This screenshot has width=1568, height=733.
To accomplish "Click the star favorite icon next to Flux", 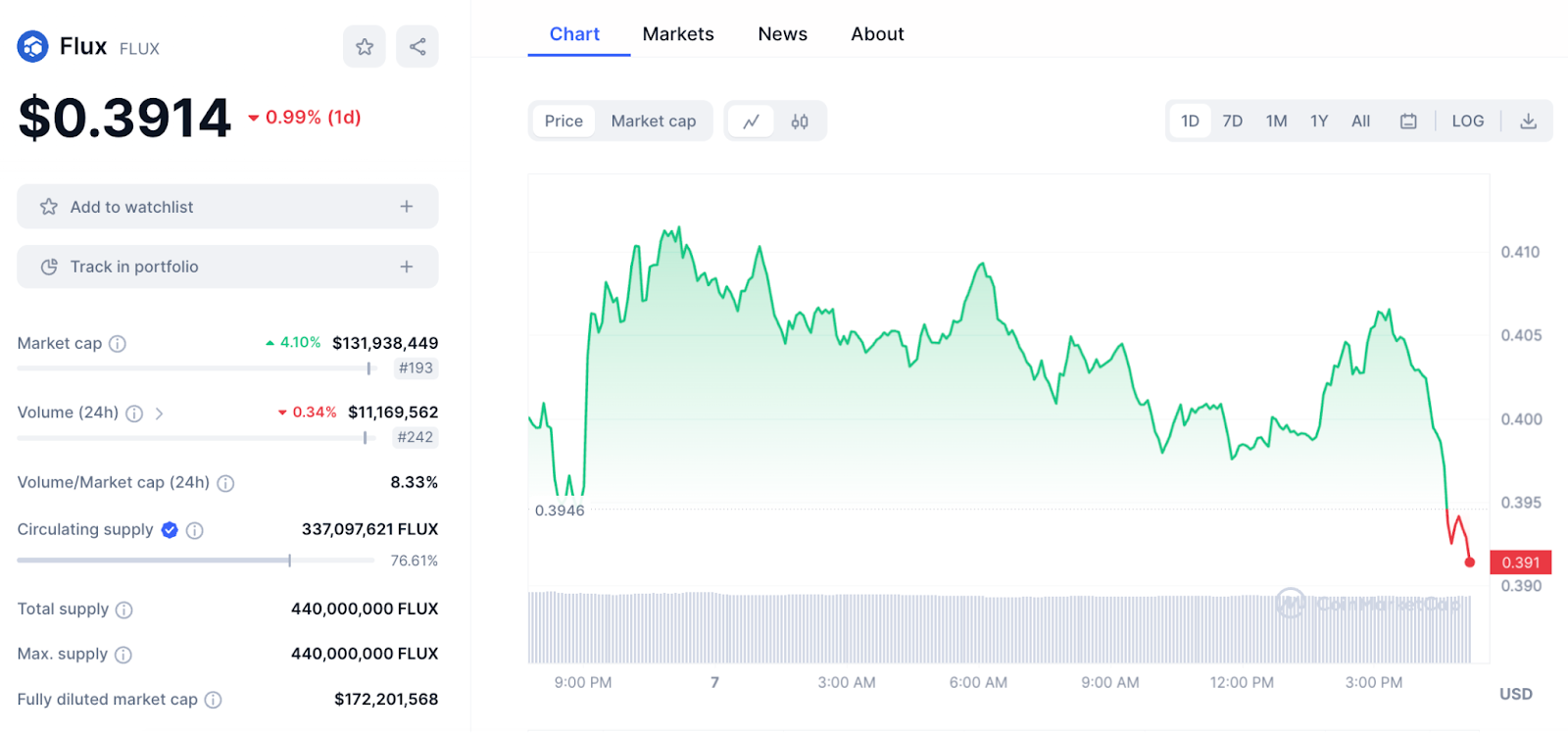I will click(365, 46).
